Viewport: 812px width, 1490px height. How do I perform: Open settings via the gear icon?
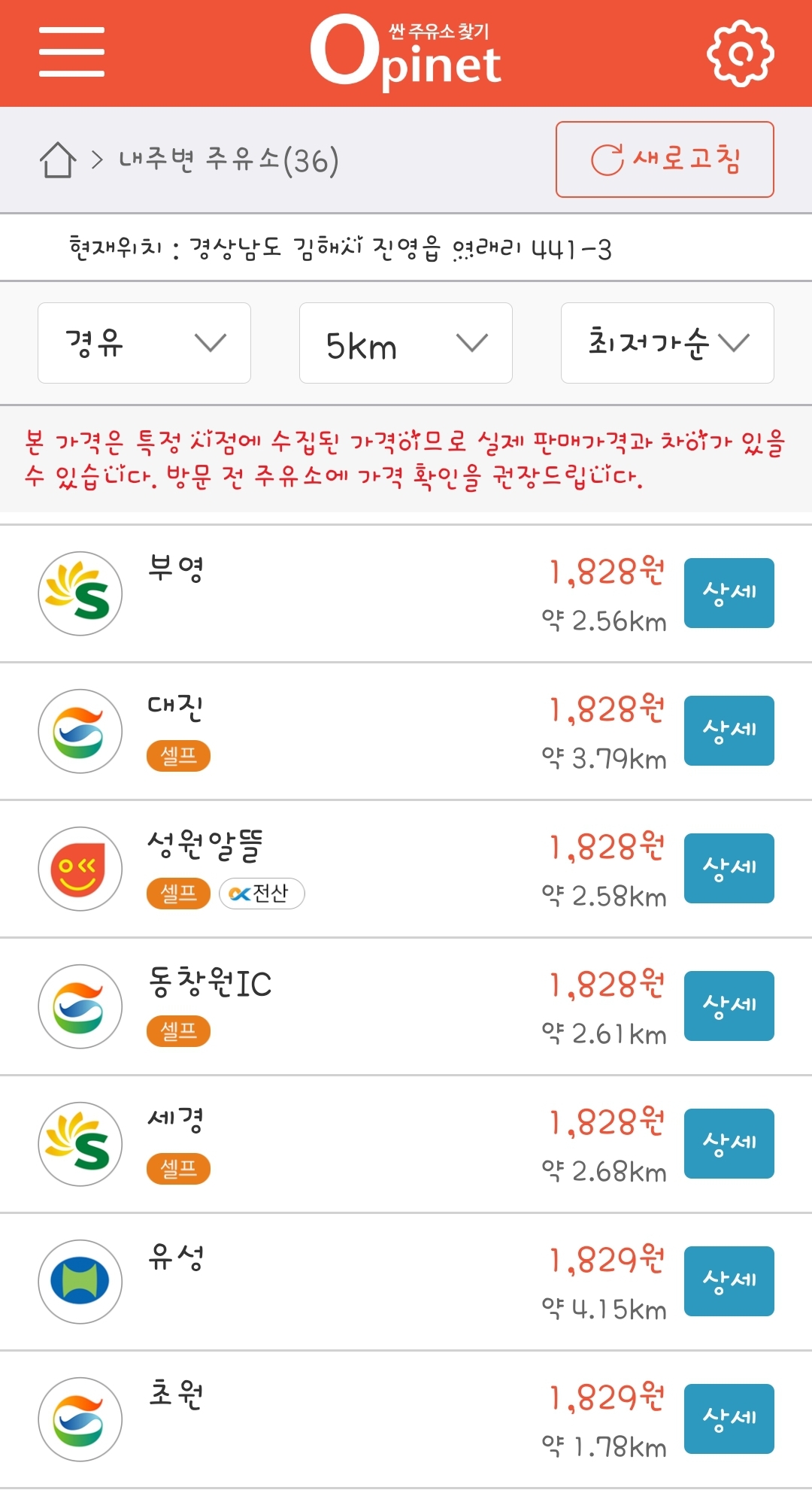click(741, 53)
